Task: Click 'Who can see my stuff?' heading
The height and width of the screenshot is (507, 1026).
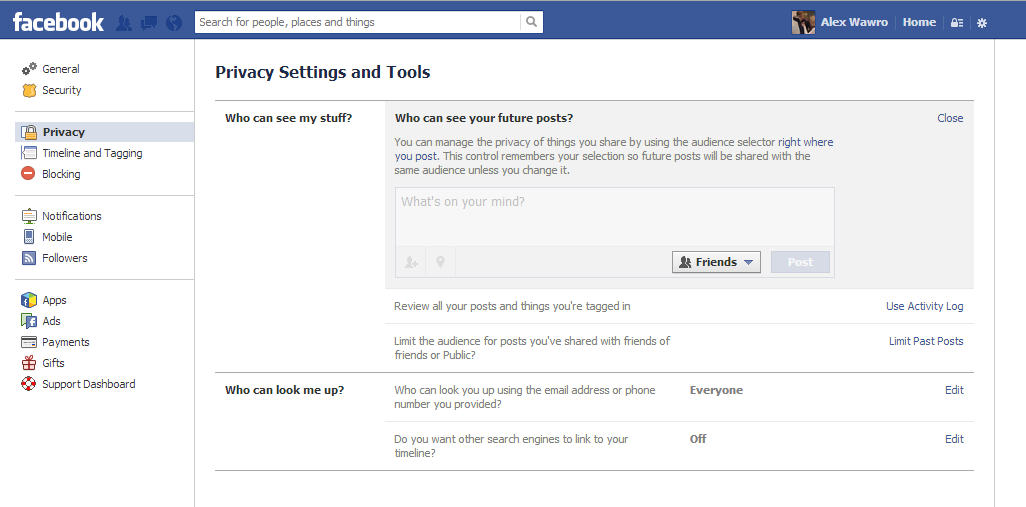Action: click(x=289, y=118)
